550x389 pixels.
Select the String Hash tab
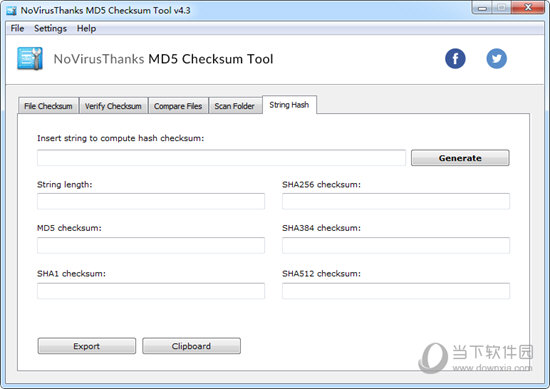point(289,105)
